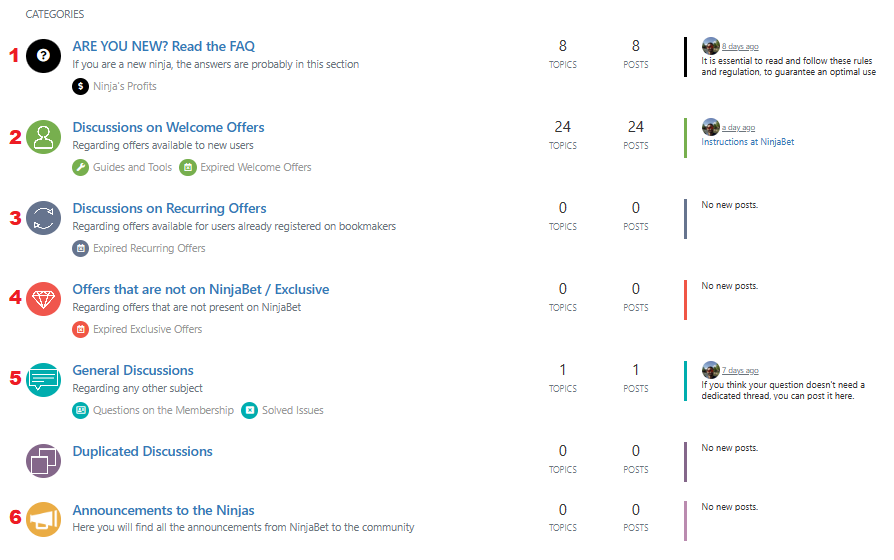This screenshot has height=560, width=894.
Task: Open Discussions on Welcome Offers category
Action: (x=168, y=127)
